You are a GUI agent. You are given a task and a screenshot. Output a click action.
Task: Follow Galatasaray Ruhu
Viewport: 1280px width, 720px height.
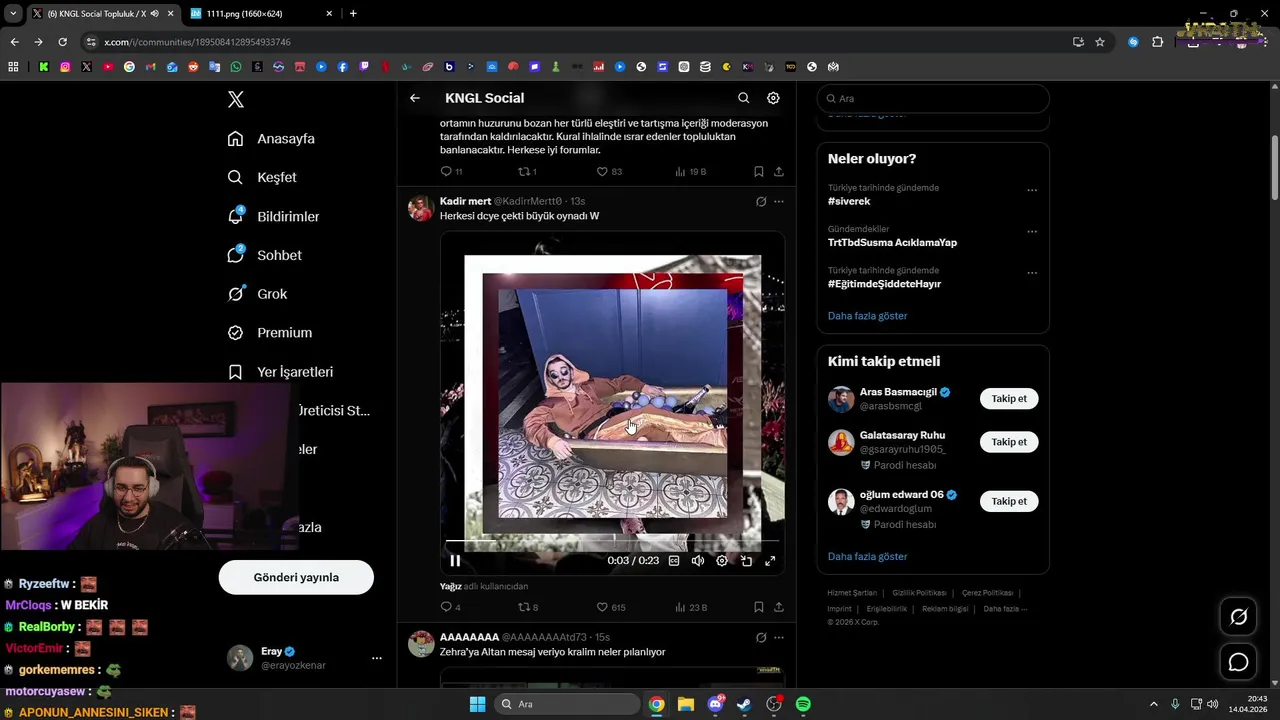pos(1009,442)
